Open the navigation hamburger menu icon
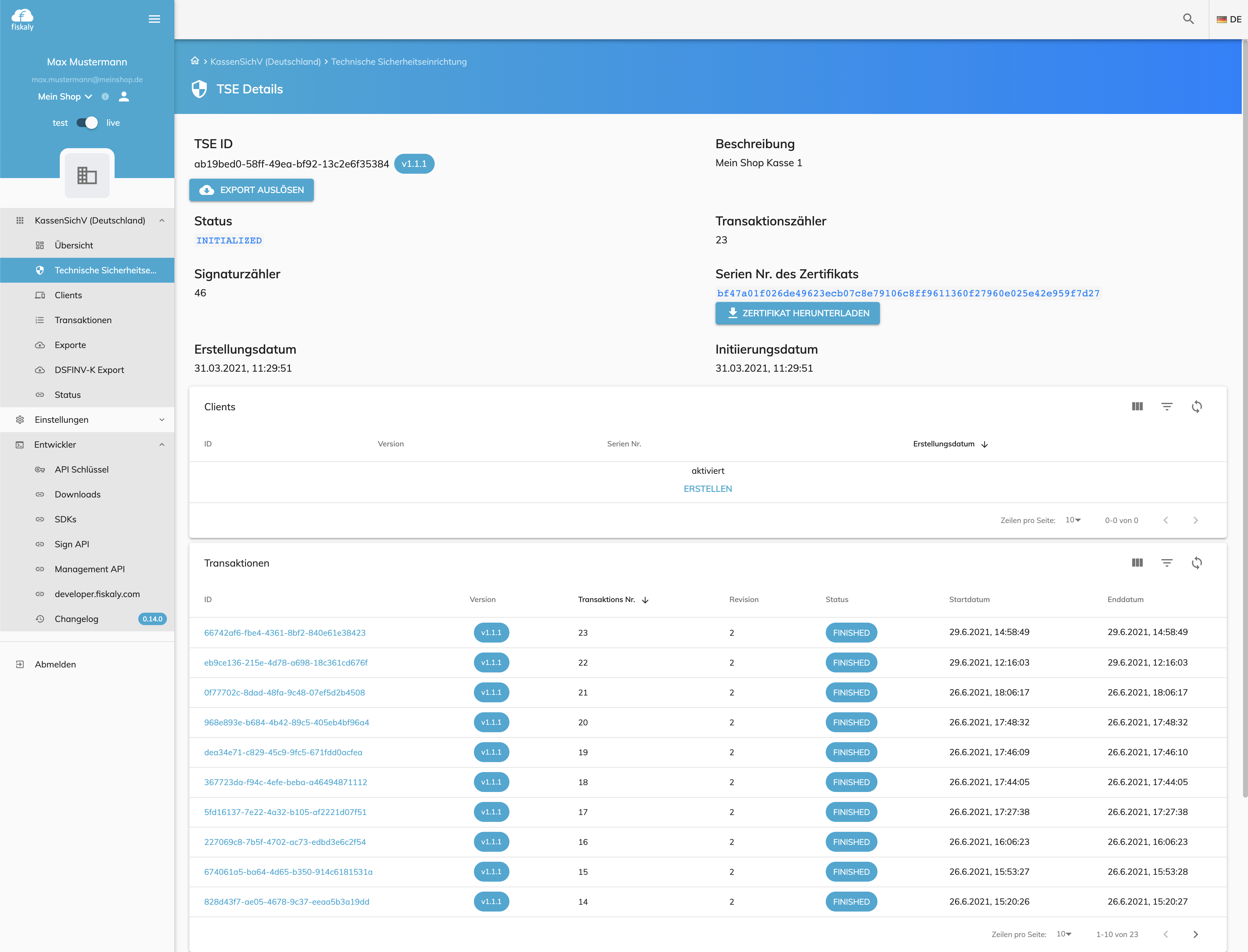1248x952 pixels. (154, 19)
